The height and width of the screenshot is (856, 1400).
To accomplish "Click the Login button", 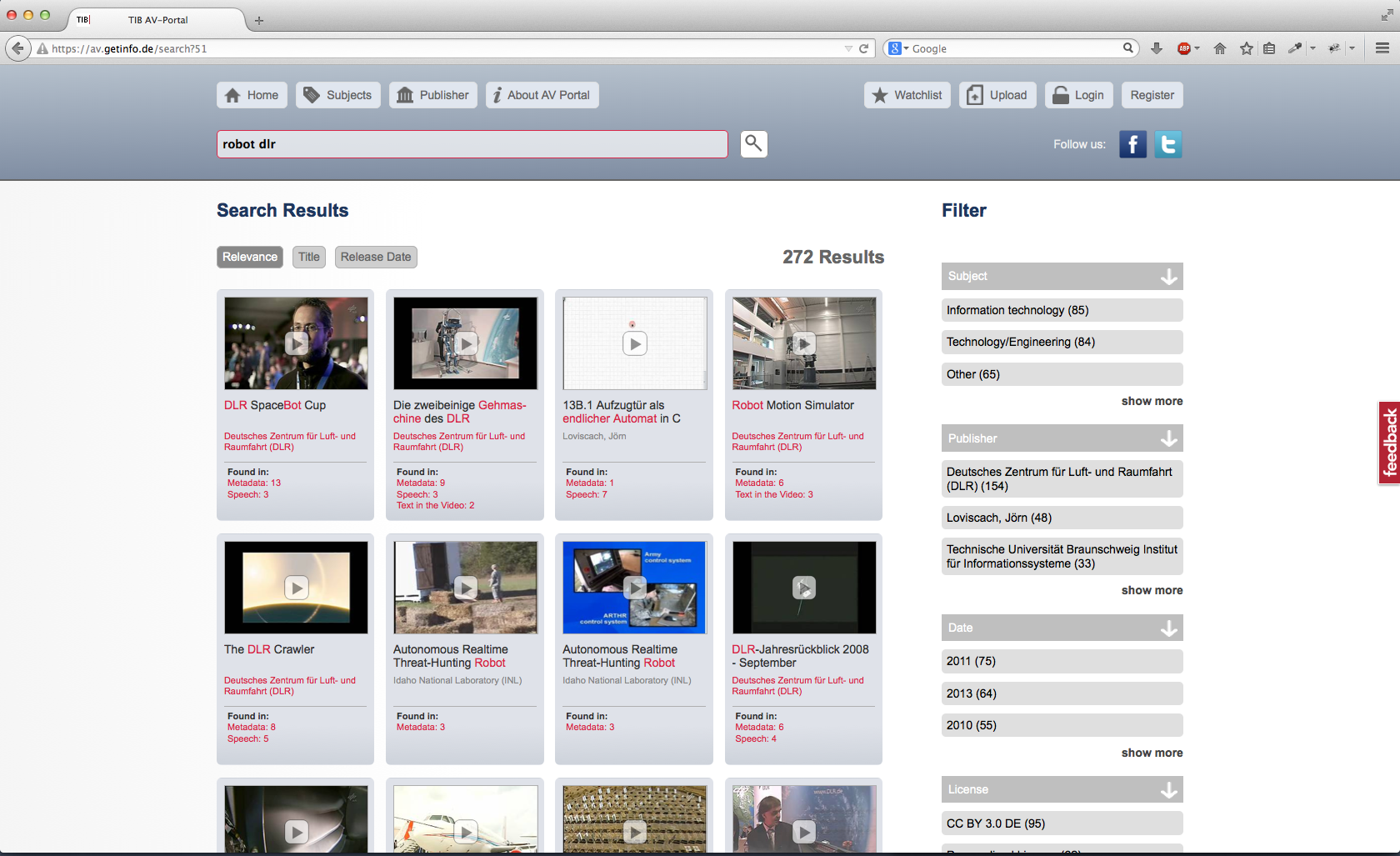I will click(1078, 95).
